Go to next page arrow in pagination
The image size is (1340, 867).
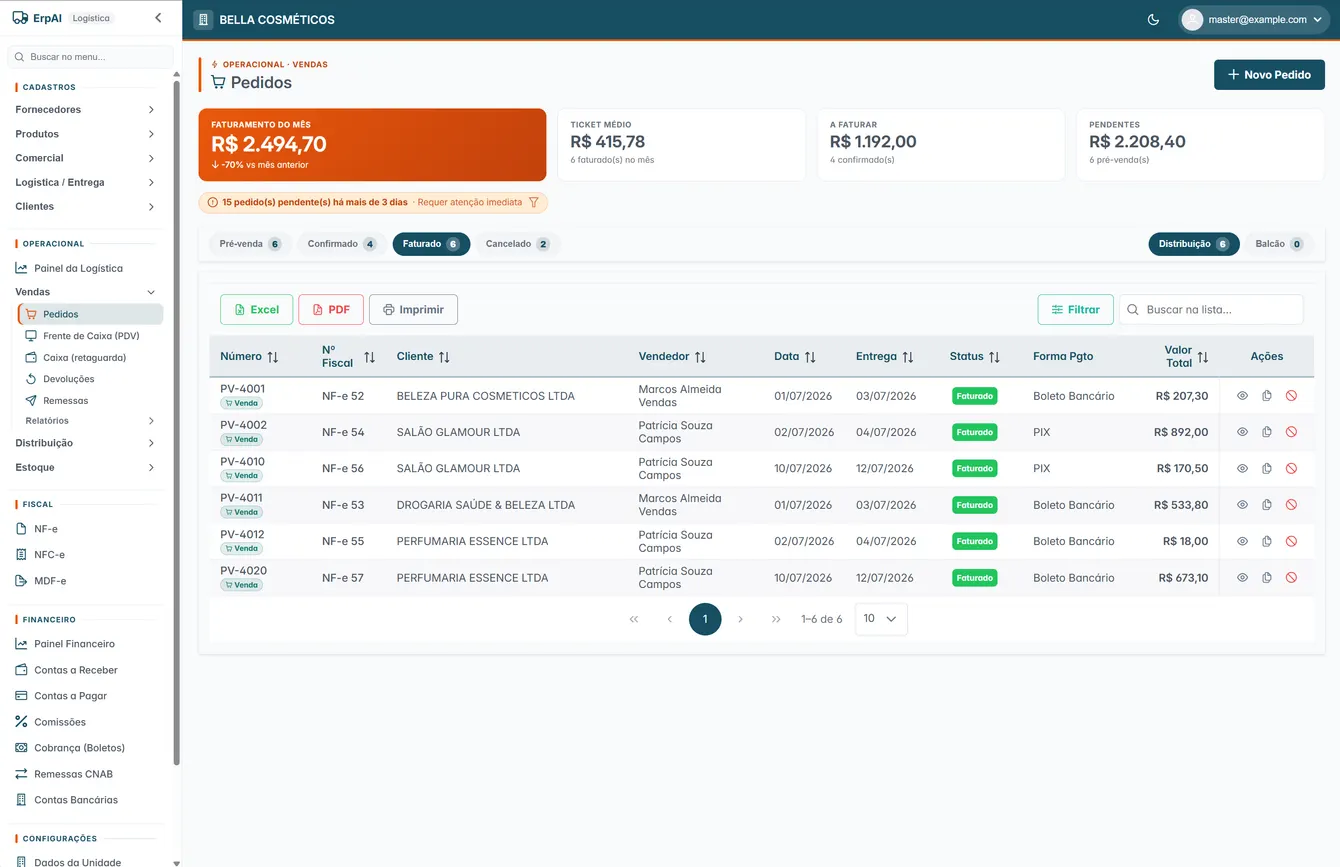740,619
